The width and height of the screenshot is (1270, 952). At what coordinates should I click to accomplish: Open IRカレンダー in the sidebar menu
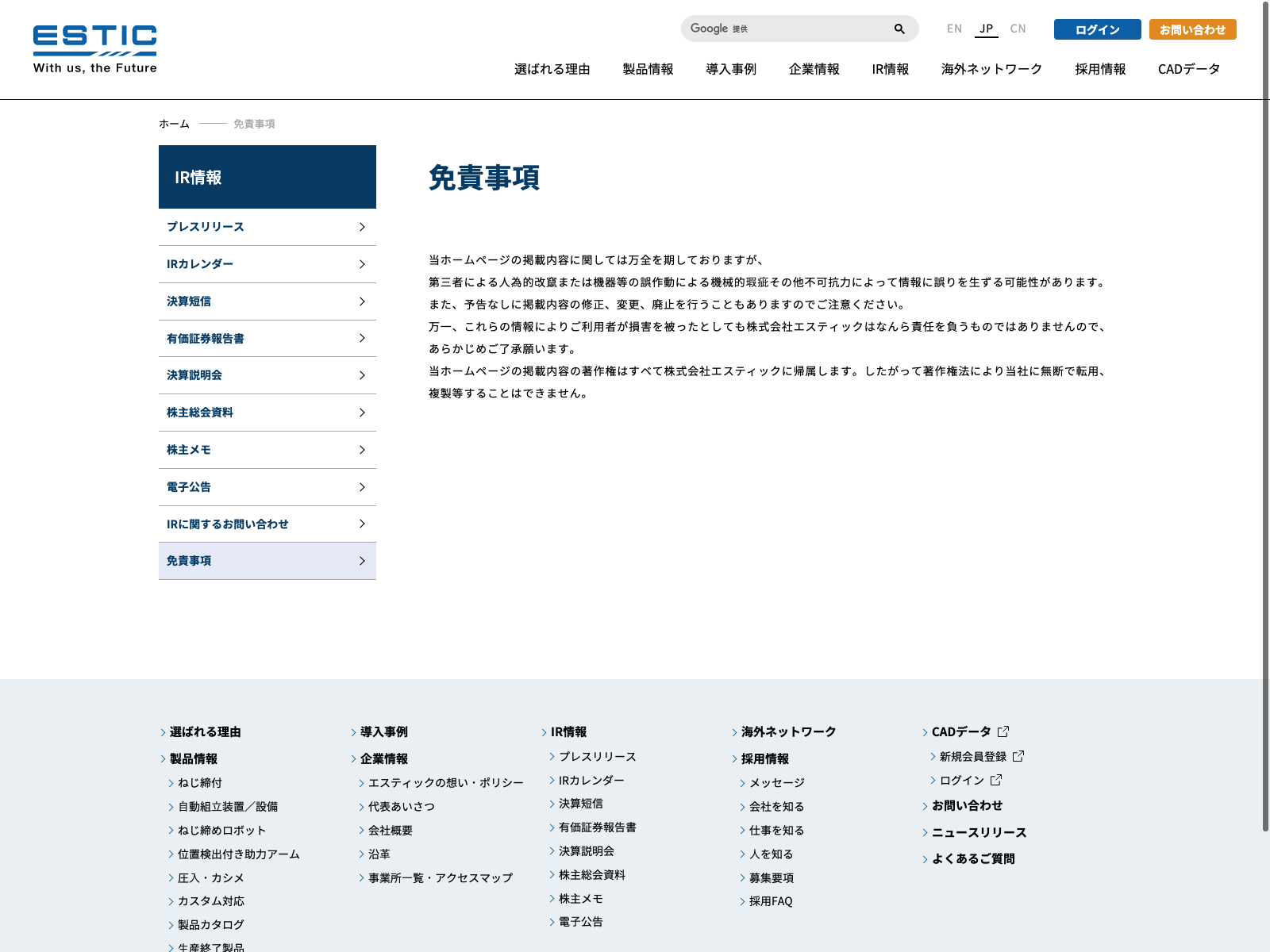click(x=200, y=264)
